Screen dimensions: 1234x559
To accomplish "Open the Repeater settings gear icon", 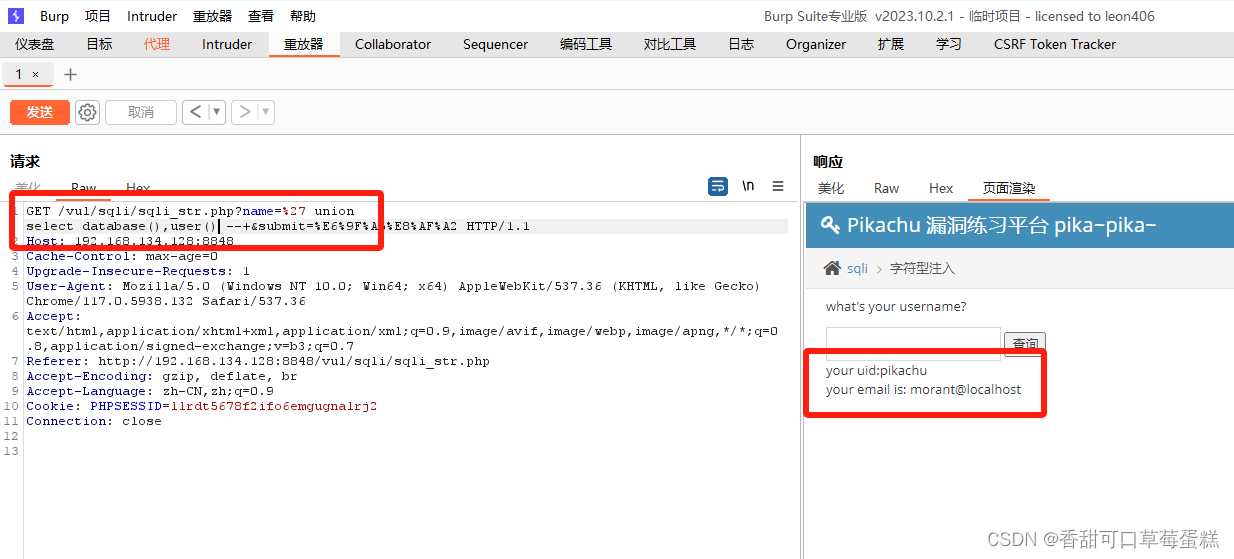I will (x=88, y=112).
